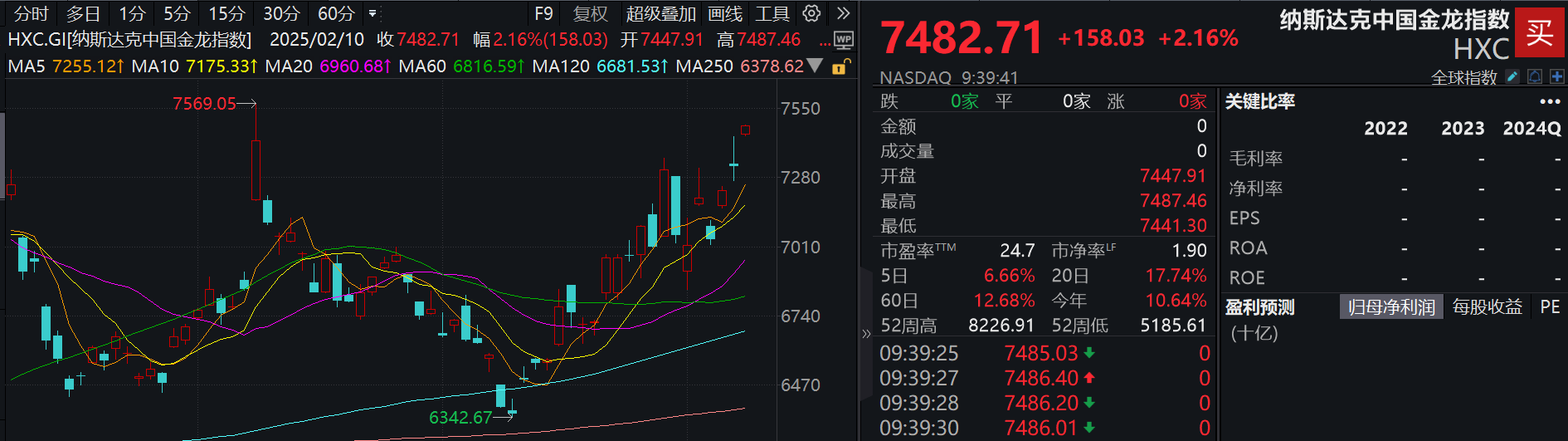
Task: Click the 最低 value 7441.30
Action: coord(1173,226)
